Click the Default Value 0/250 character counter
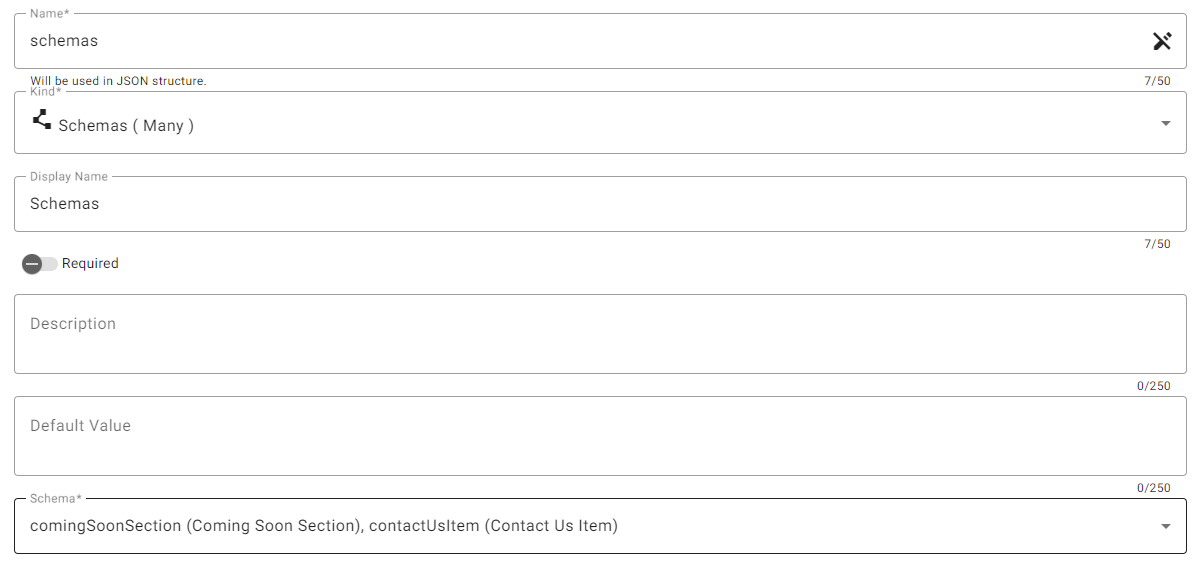This screenshot has width=1200, height=587. click(1154, 488)
